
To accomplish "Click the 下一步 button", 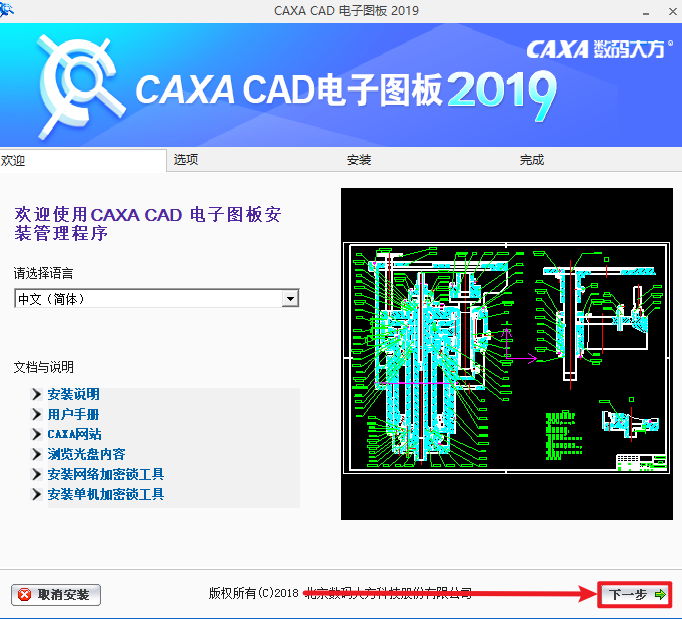I will [x=635, y=594].
